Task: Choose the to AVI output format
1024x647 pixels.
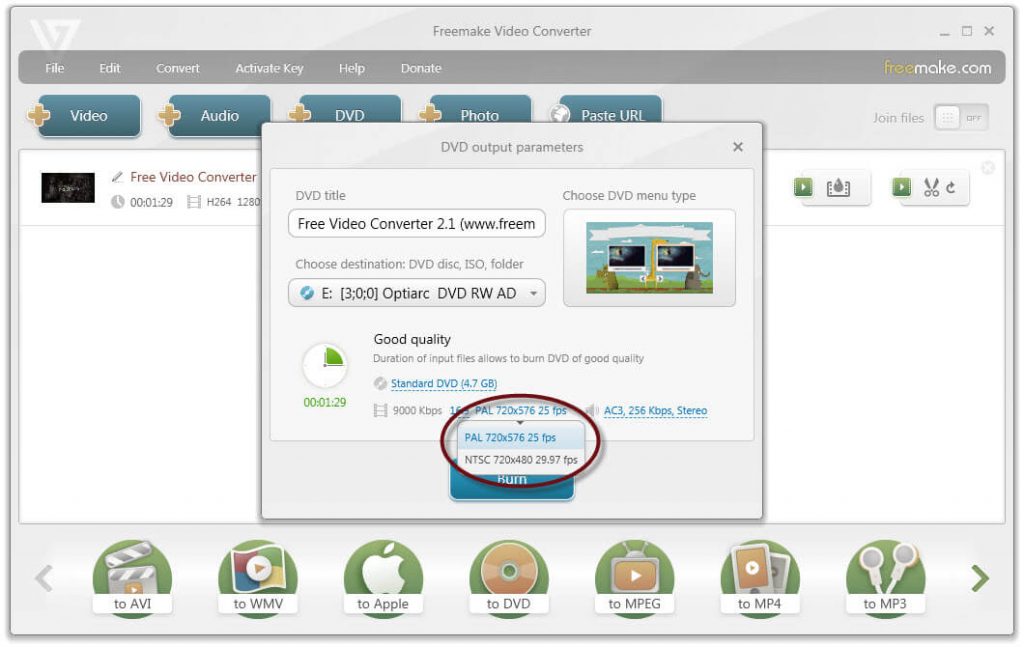Action: coord(132,577)
